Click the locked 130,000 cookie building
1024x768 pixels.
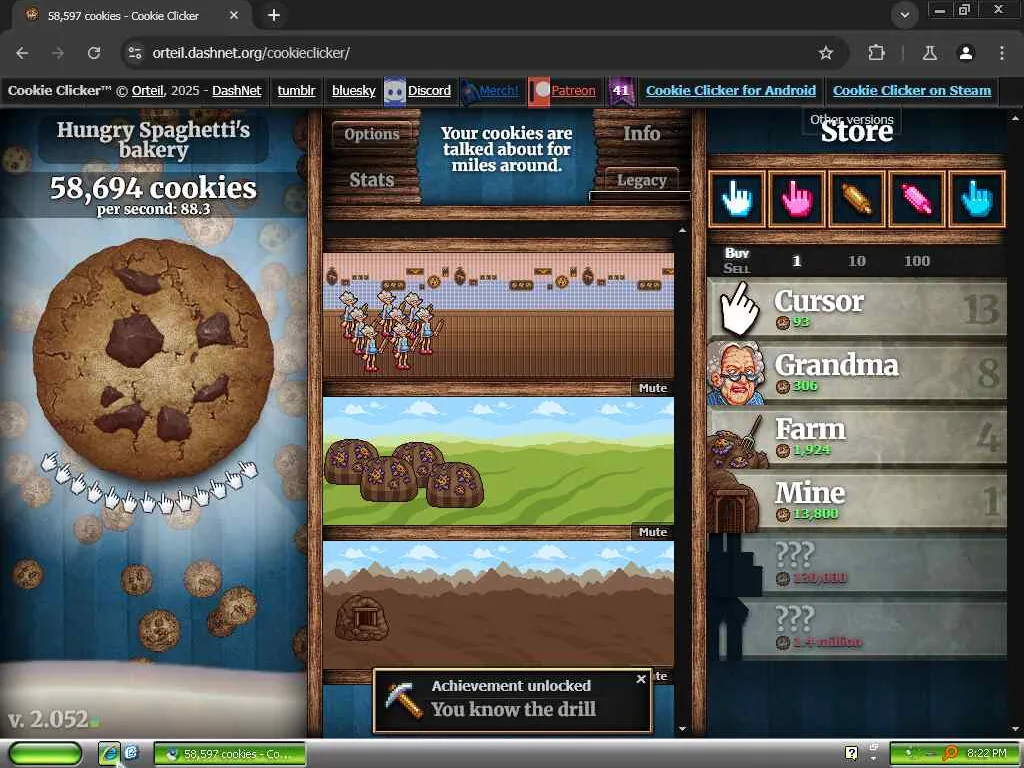click(857, 564)
